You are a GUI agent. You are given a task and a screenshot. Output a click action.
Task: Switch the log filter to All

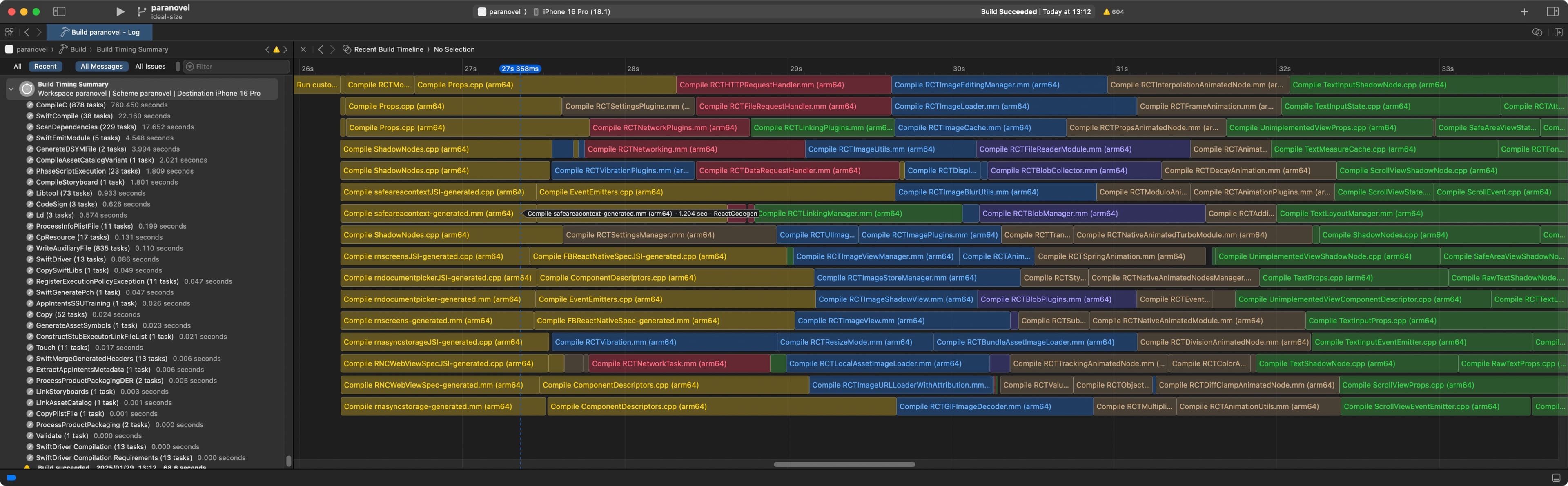[x=16, y=67]
